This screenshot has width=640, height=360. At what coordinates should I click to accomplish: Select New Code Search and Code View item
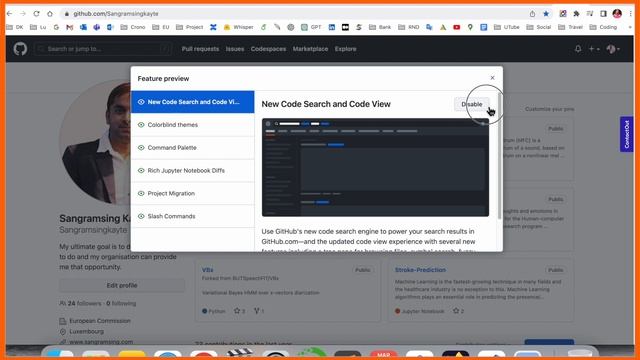point(193,102)
